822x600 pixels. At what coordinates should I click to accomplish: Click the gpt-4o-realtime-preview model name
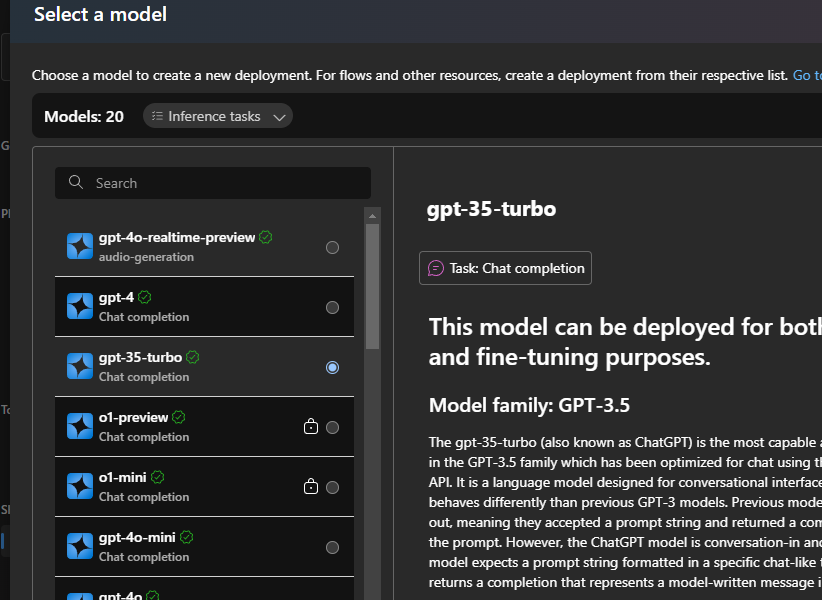coord(177,237)
